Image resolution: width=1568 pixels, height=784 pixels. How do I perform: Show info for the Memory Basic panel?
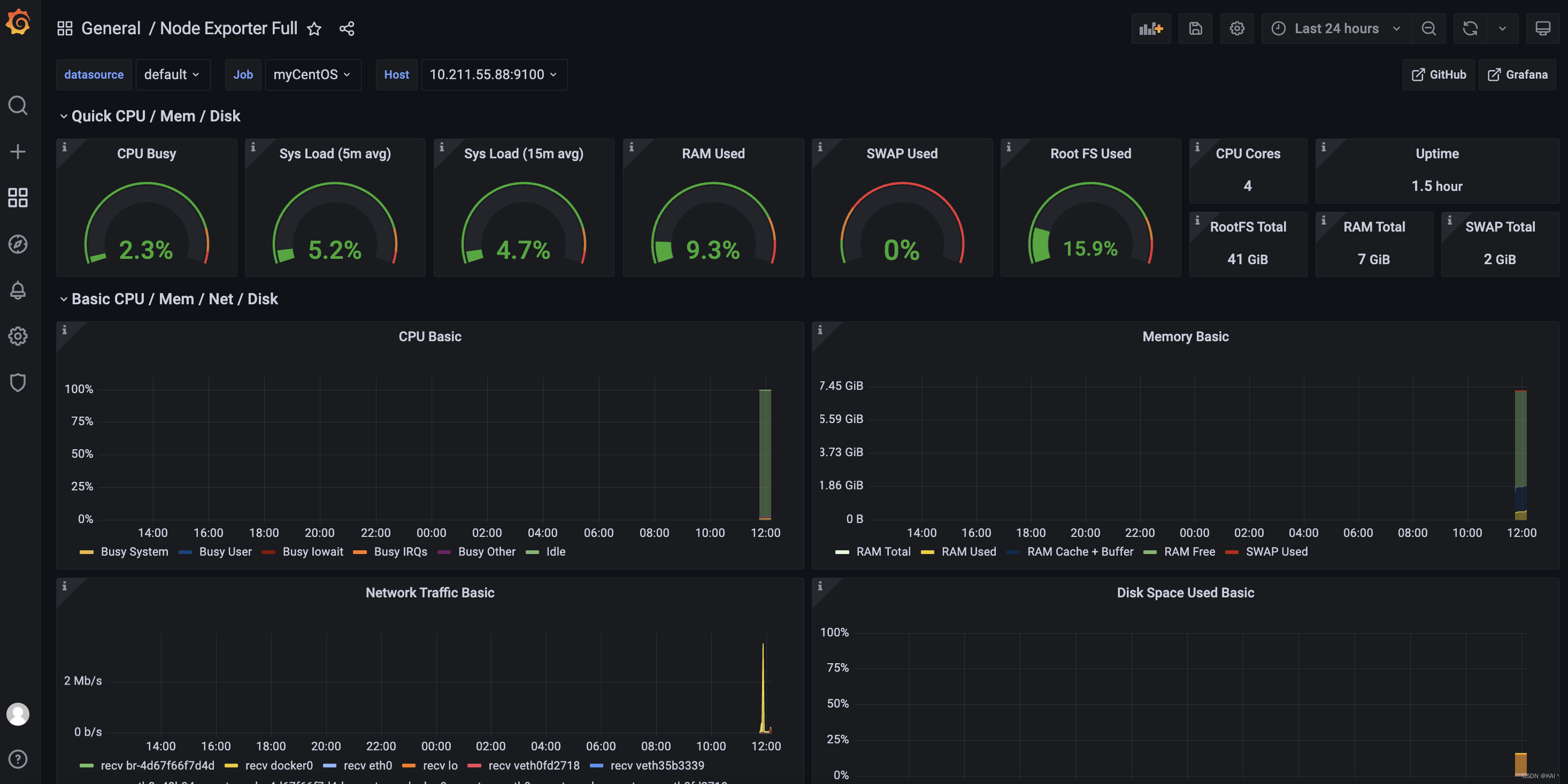tap(820, 330)
